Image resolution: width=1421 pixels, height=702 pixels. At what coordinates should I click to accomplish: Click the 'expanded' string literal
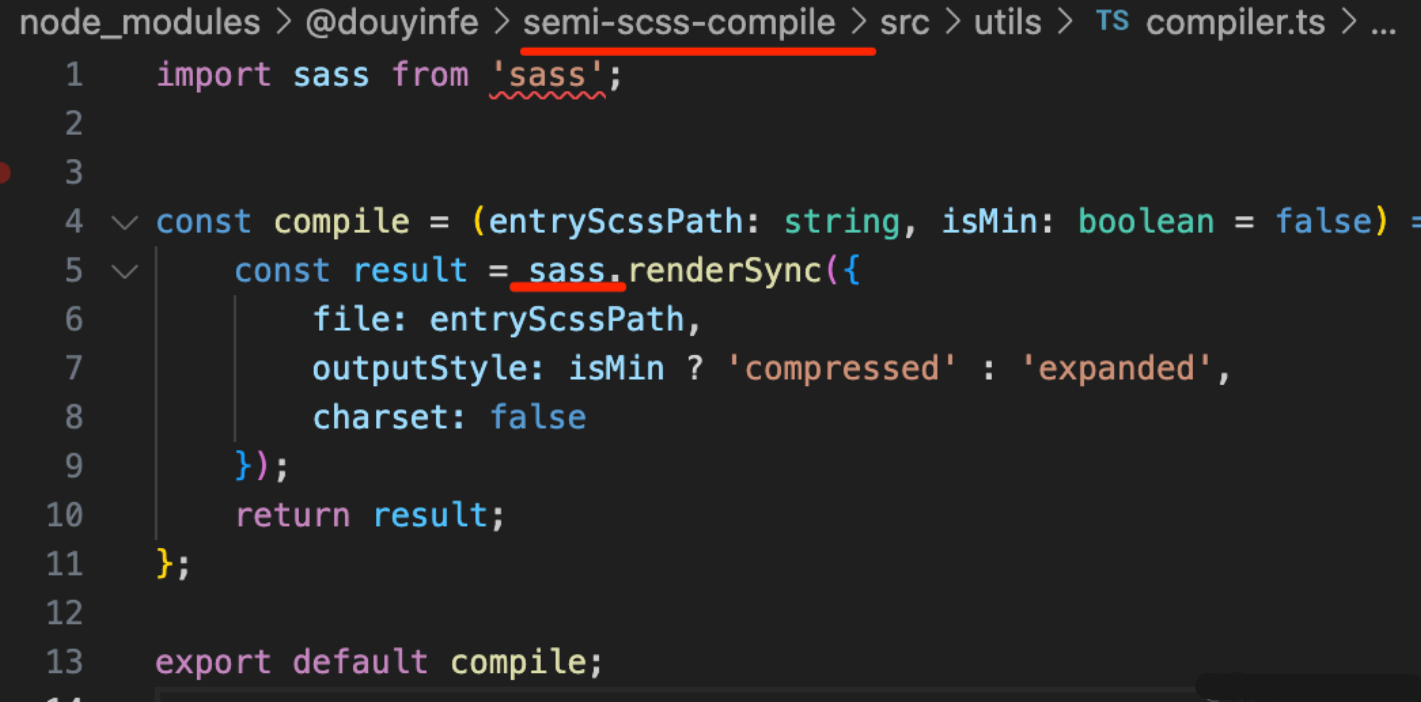(x=1116, y=368)
